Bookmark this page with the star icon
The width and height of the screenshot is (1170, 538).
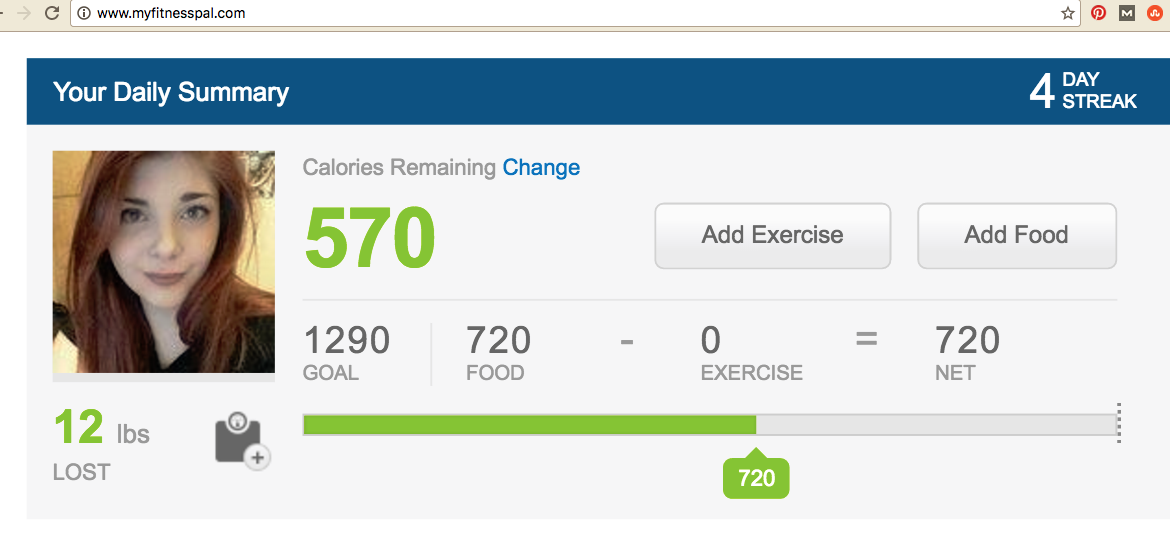tap(1068, 14)
